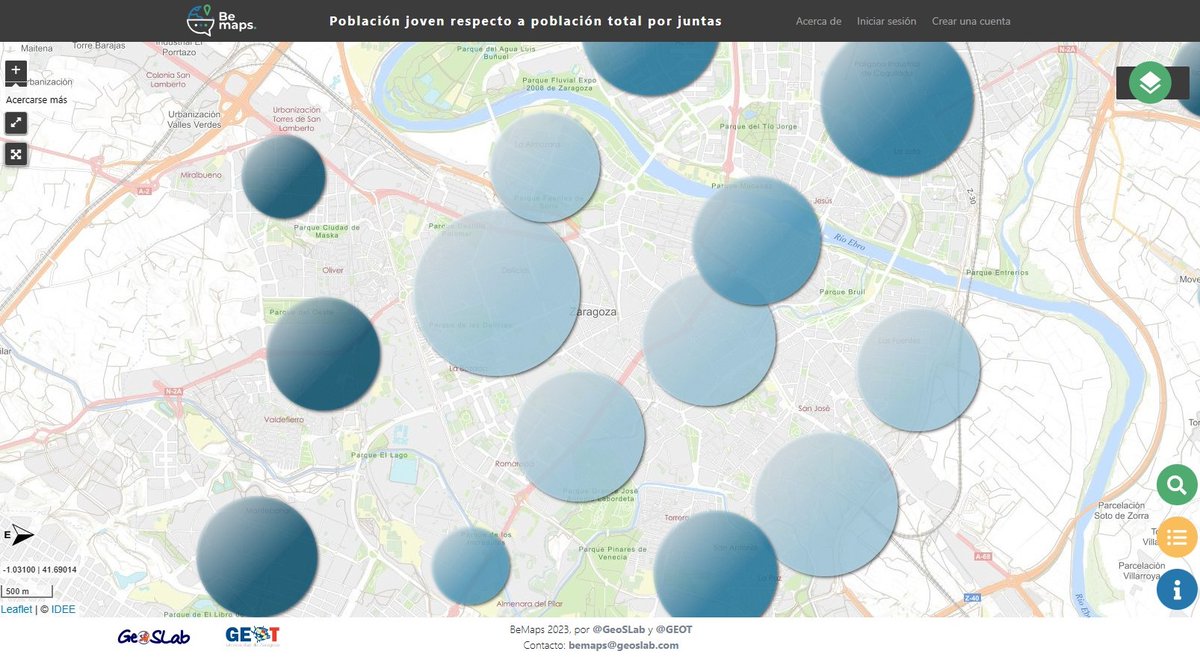Viewport: 1200px width, 657px height.
Task: Select the circle over La Almozara
Action: 545,167
